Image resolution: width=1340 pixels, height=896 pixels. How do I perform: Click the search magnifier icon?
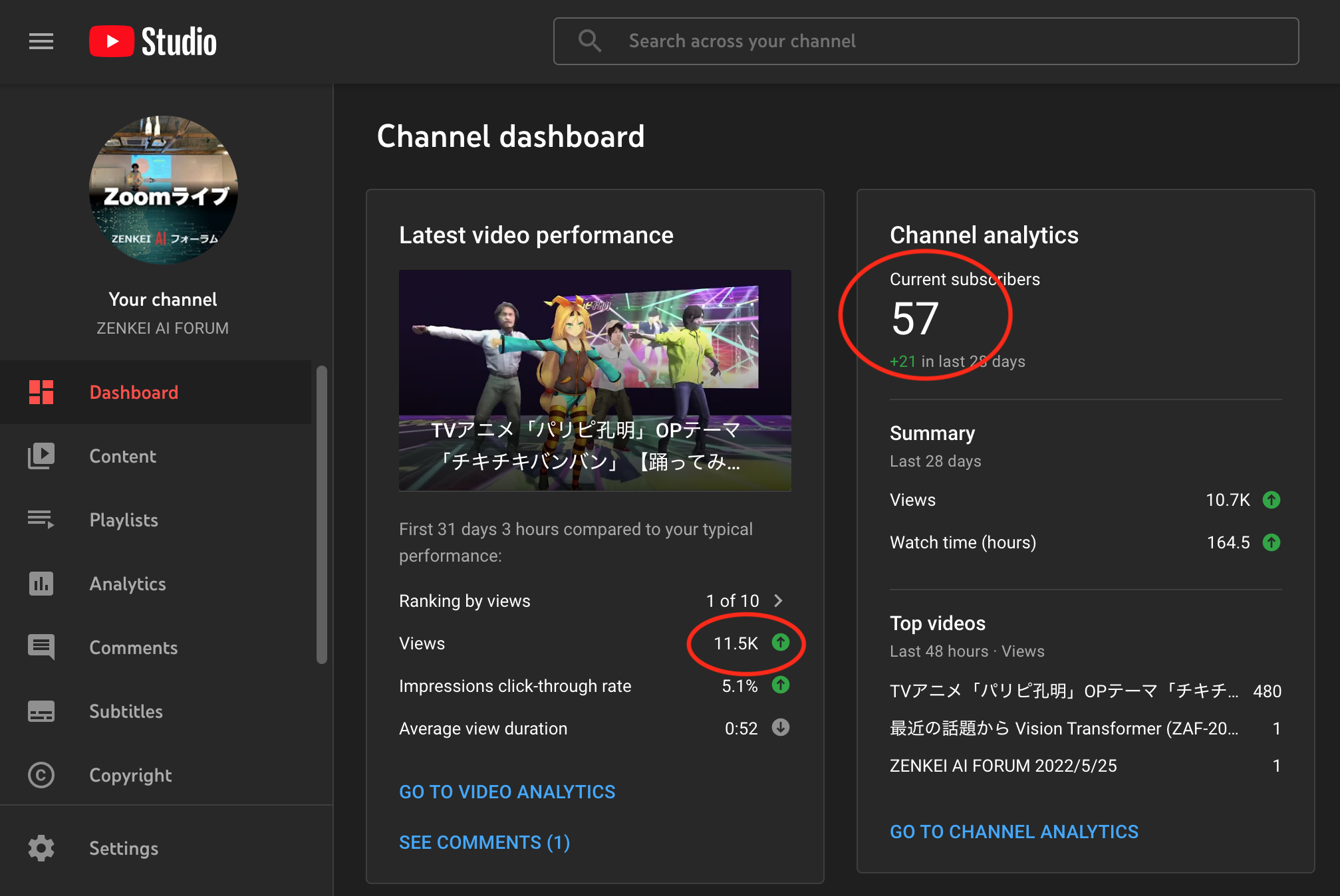click(589, 41)
